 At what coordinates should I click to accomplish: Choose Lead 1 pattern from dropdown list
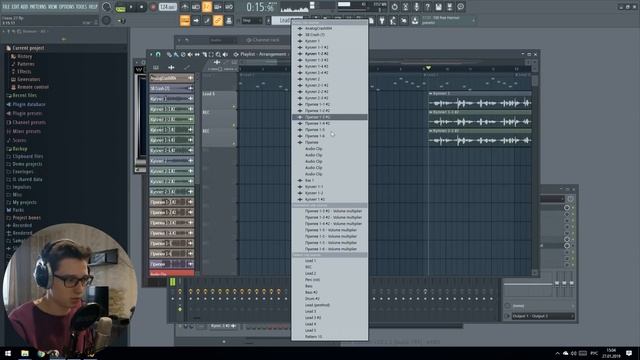[x=330, y=261]
